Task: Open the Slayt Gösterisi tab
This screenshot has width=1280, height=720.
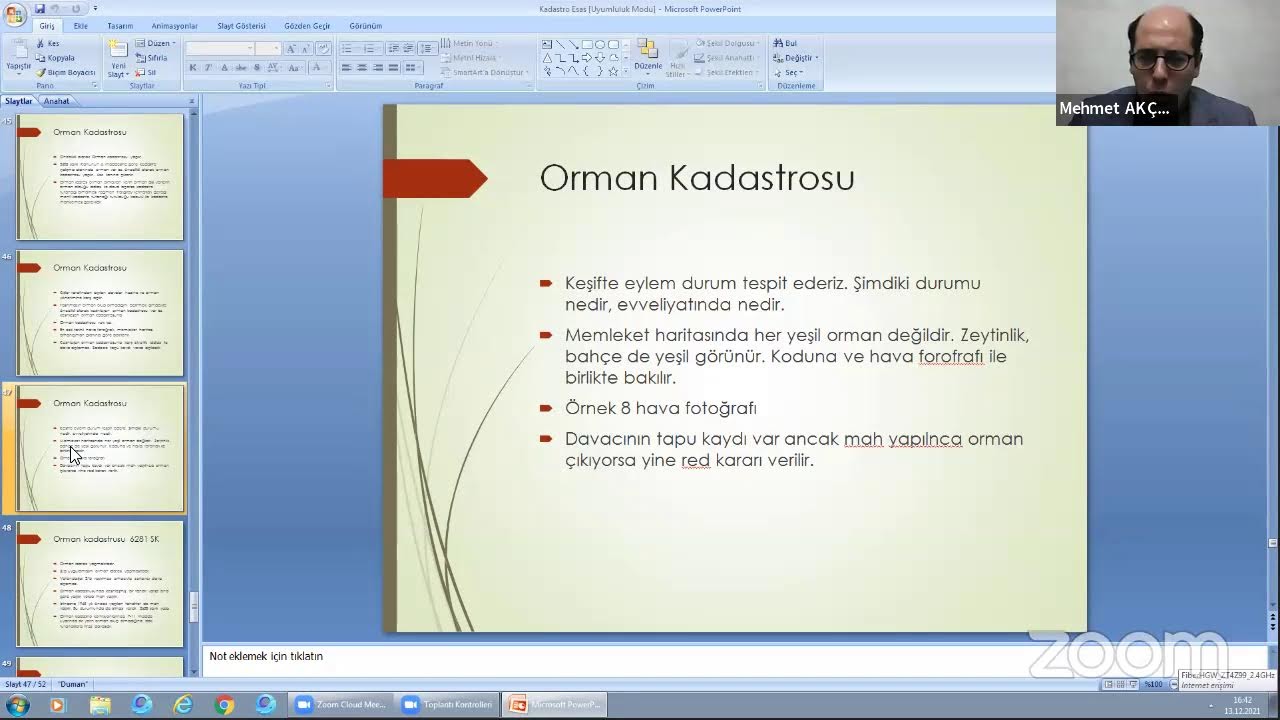Action: (241, 26)
